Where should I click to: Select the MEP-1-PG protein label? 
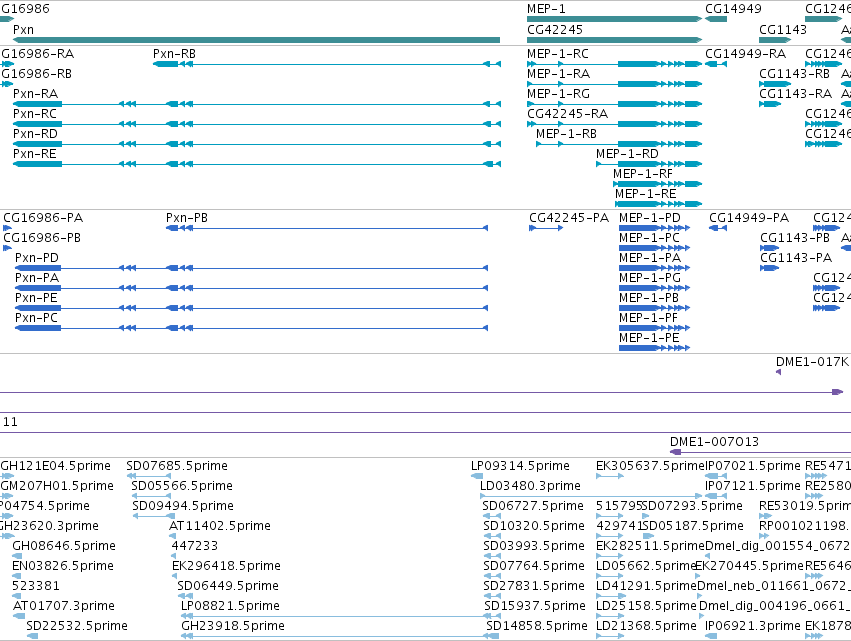[x=650, y=278]
